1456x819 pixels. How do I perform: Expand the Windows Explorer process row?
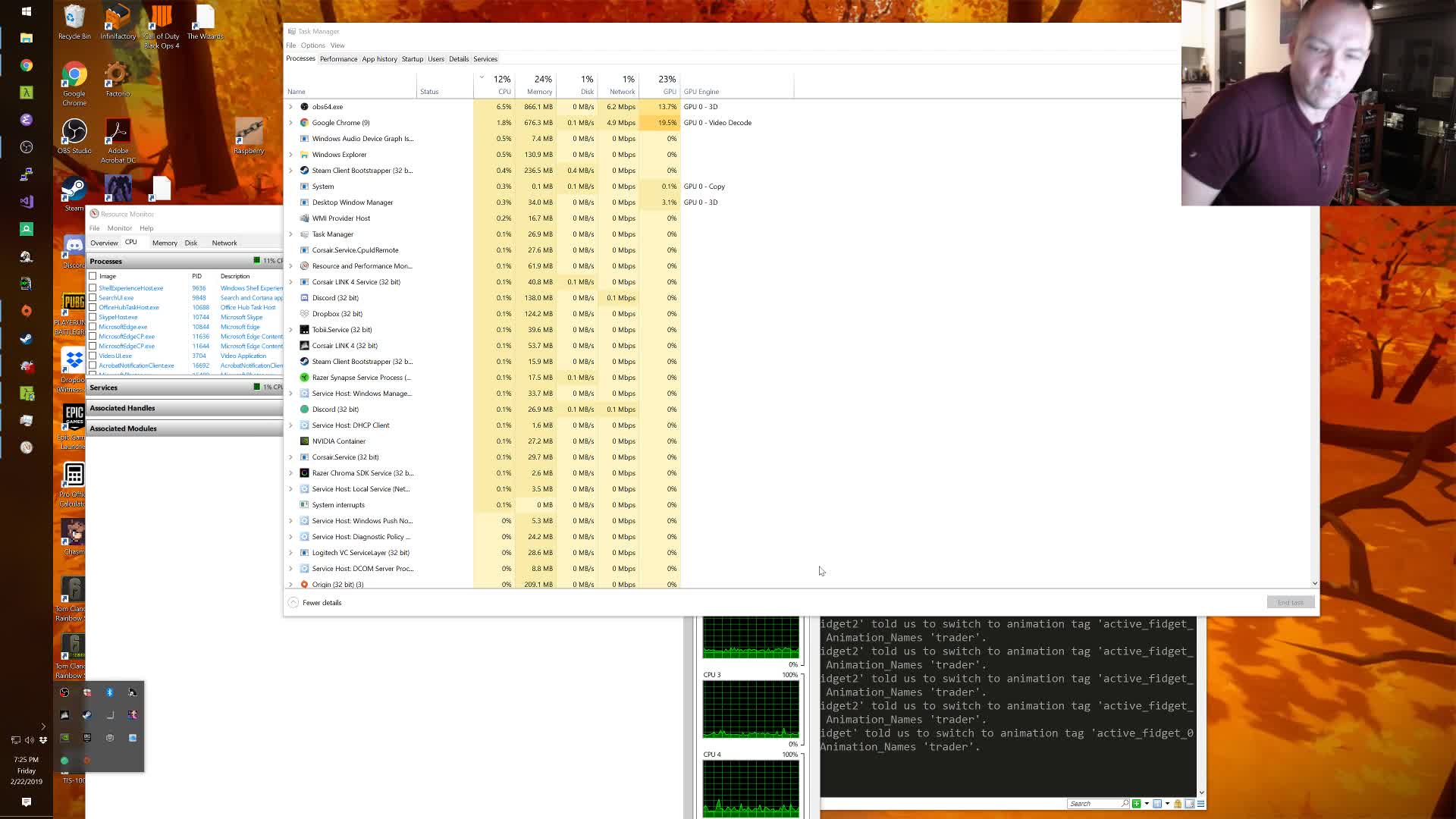pos(290,155)
